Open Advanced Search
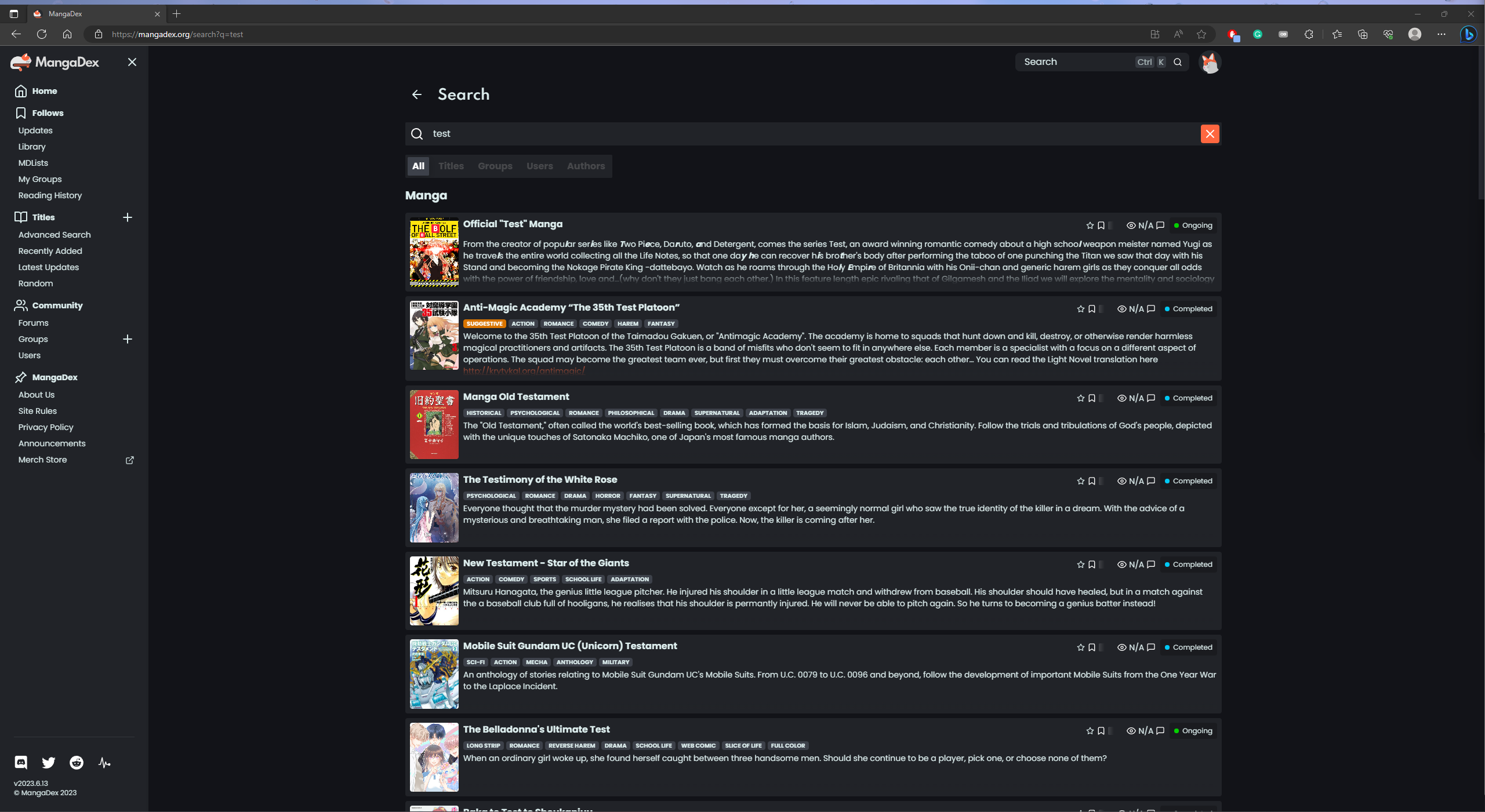This screenshot has height=812, width=1485. [55, 235]
